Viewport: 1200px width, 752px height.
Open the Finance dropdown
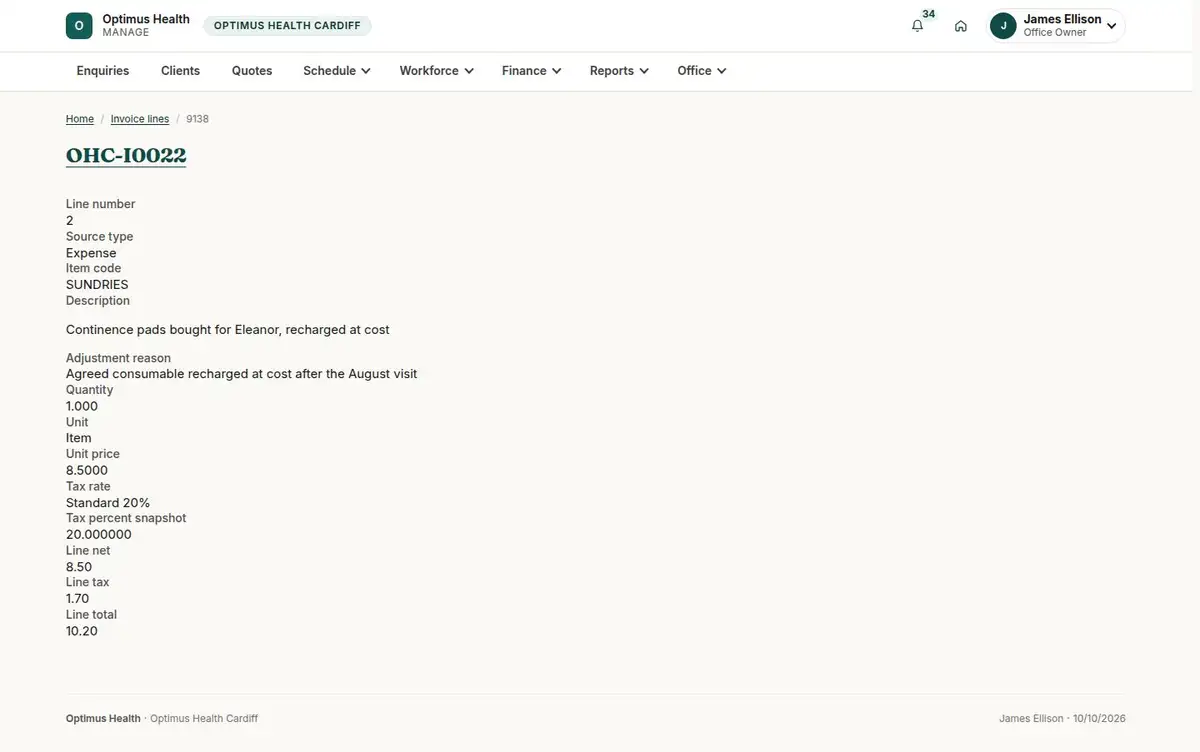click(x=531, y=71)
